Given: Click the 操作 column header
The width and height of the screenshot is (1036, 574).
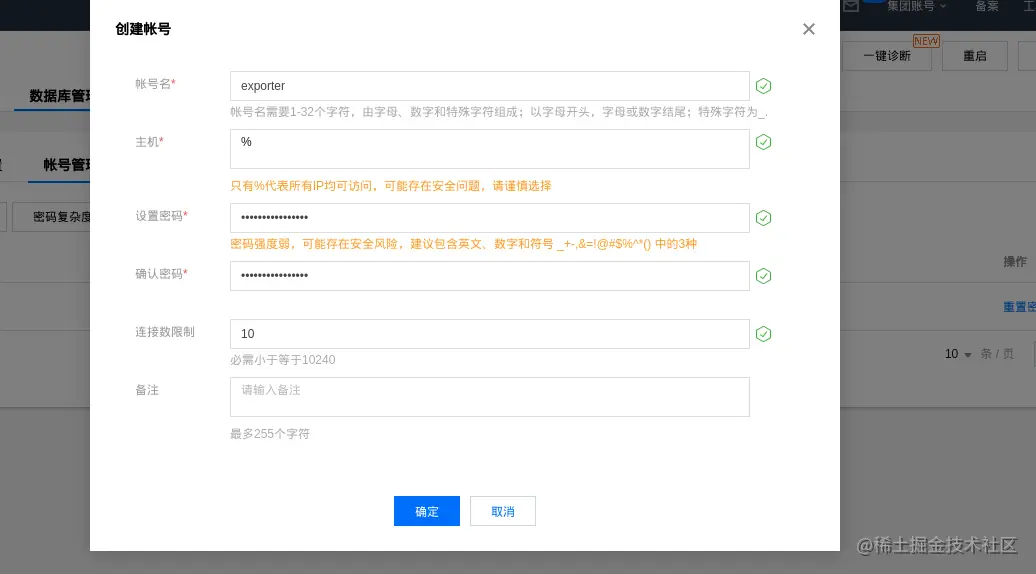Looking at the screenshot, I should point(1015,262).
